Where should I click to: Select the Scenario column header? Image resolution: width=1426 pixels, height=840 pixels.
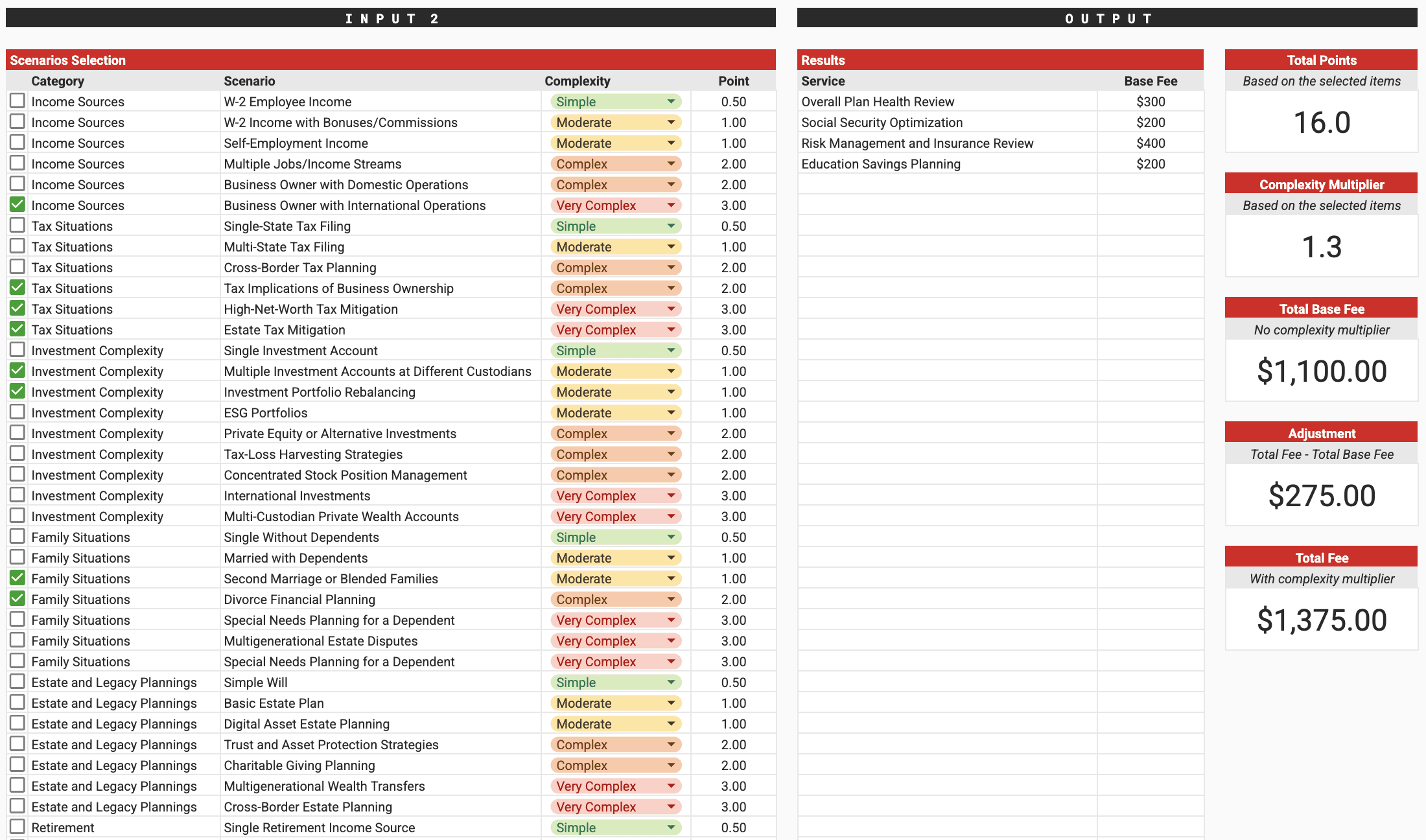coord(250,81)
